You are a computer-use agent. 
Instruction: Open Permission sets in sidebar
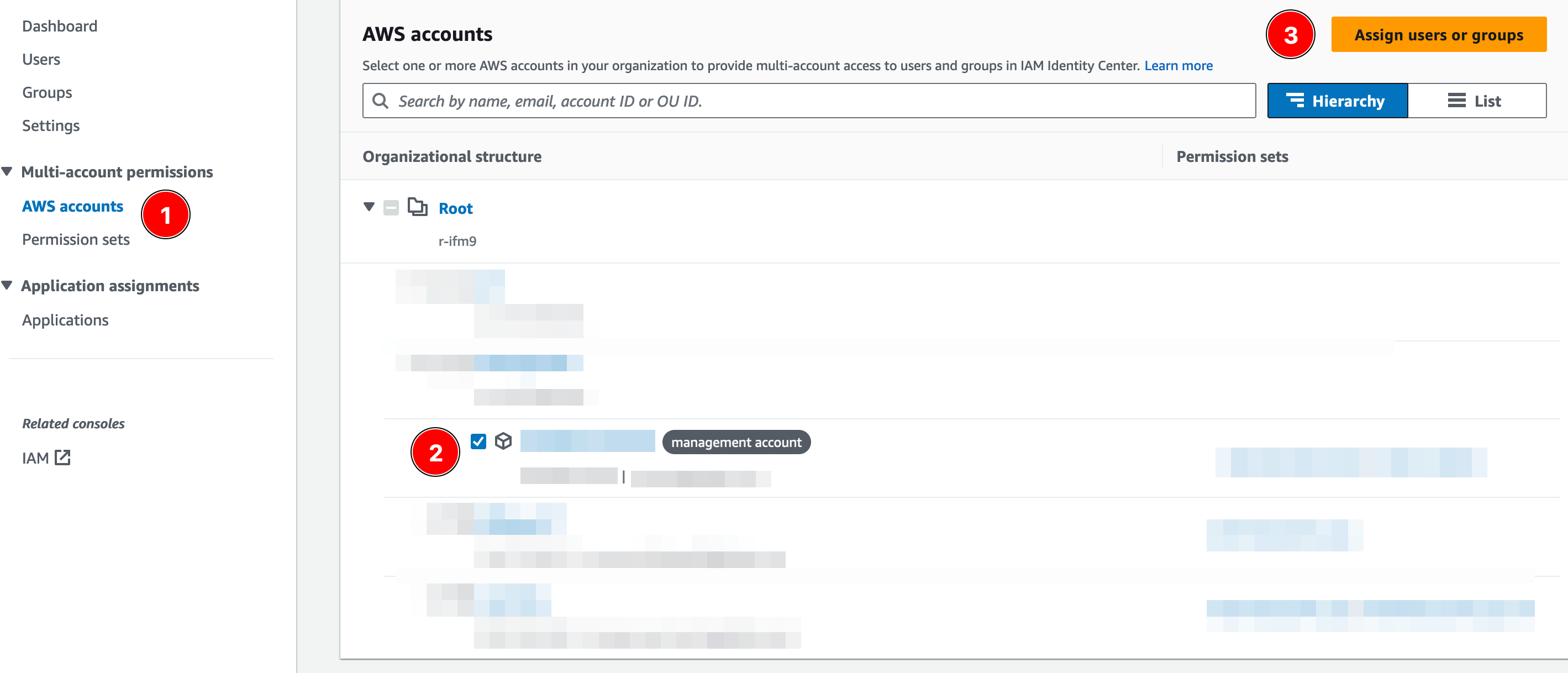click(76, 240)
